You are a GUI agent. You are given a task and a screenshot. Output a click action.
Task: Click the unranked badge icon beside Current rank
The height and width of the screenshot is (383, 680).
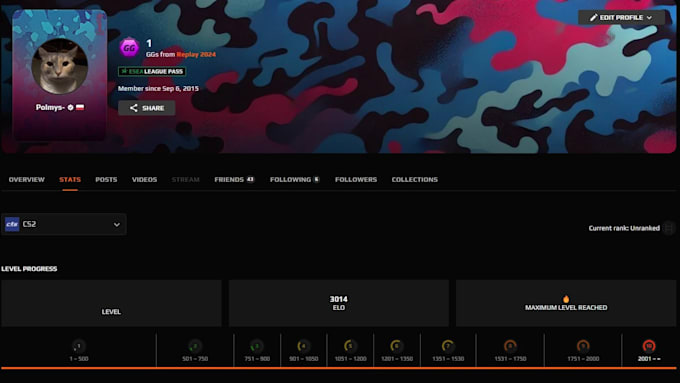[x=669, y=228]
